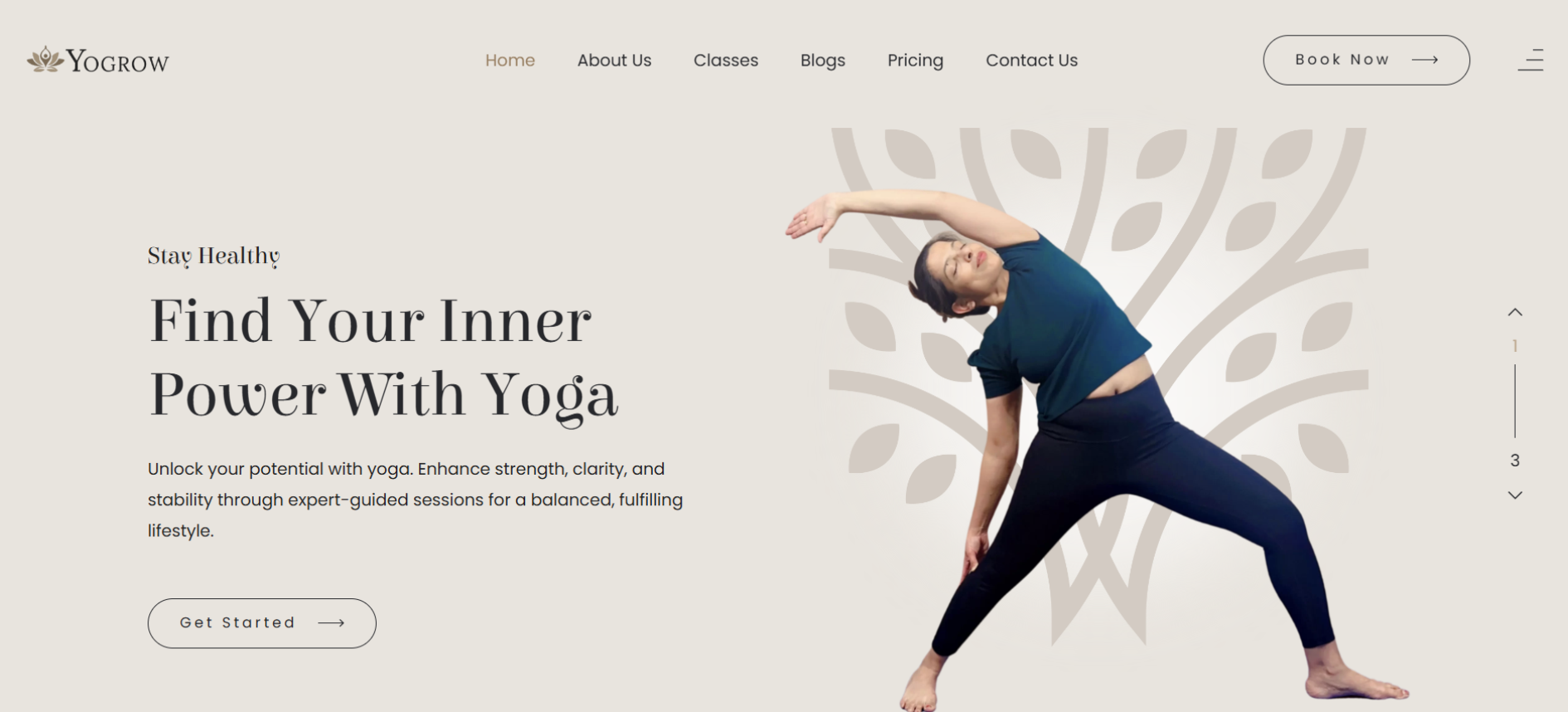
Task: Open the Classes menu item
Action: pos(726,61)
